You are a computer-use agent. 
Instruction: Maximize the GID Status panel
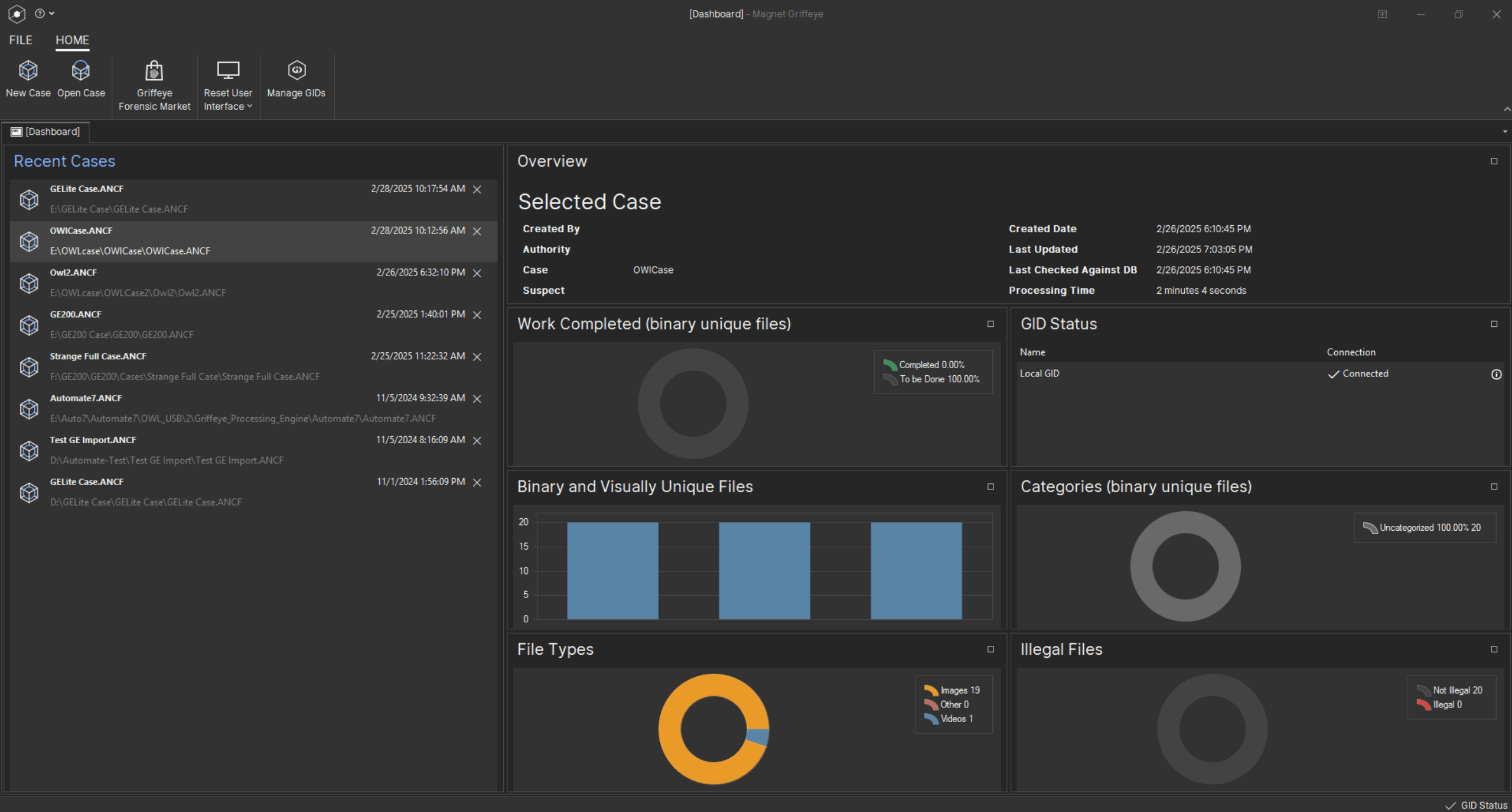pyautogui.click(x=1494, y=324)
